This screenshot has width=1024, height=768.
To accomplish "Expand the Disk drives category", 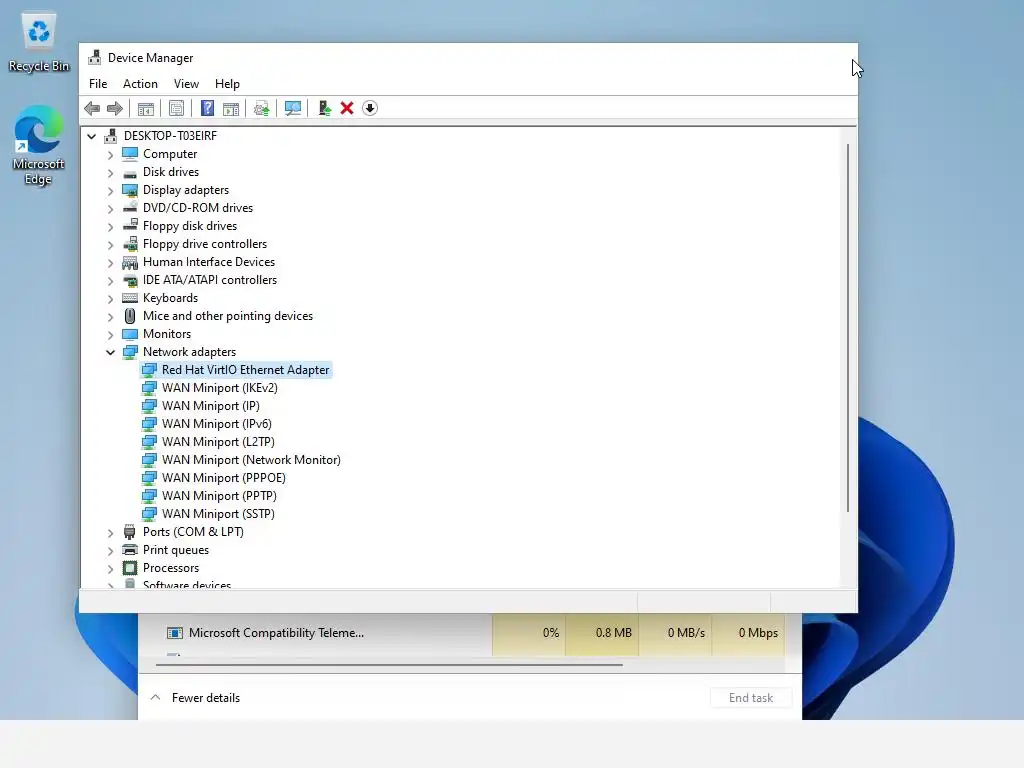I will point(110,172).
